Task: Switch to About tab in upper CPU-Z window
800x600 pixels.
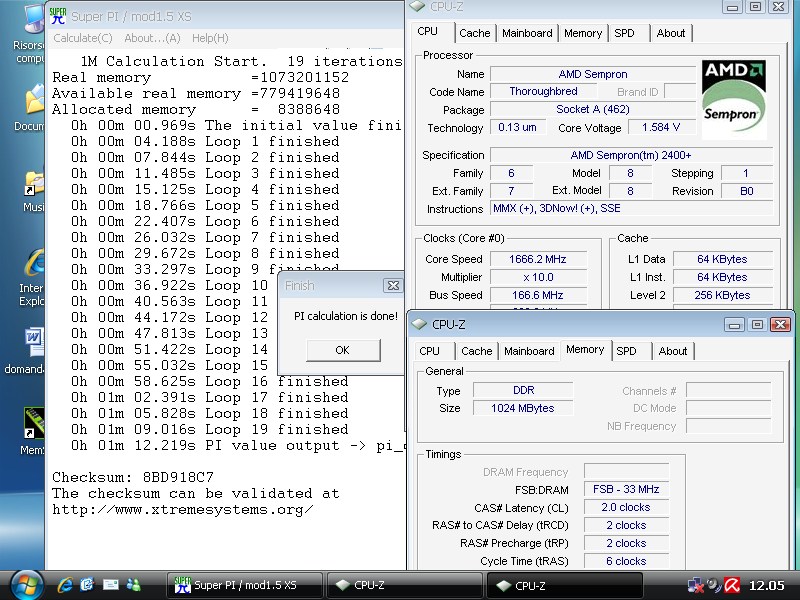Action: (x=670, y=33)
